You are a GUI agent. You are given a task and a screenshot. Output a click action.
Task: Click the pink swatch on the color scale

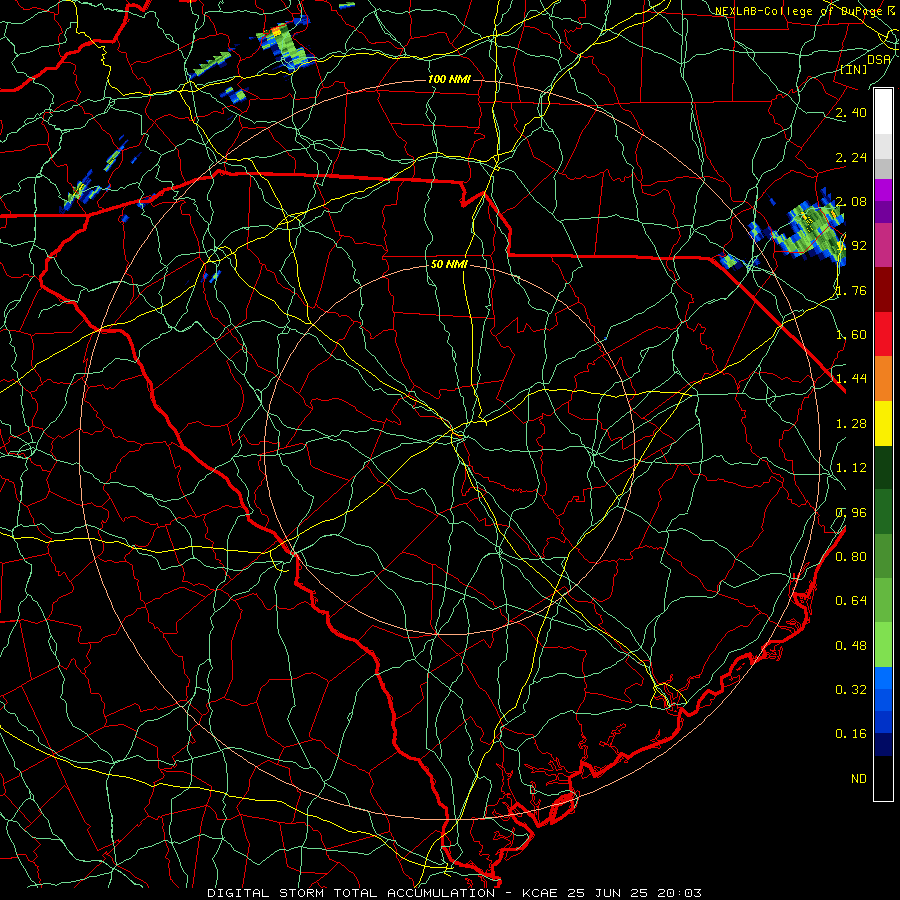point(883,245)
